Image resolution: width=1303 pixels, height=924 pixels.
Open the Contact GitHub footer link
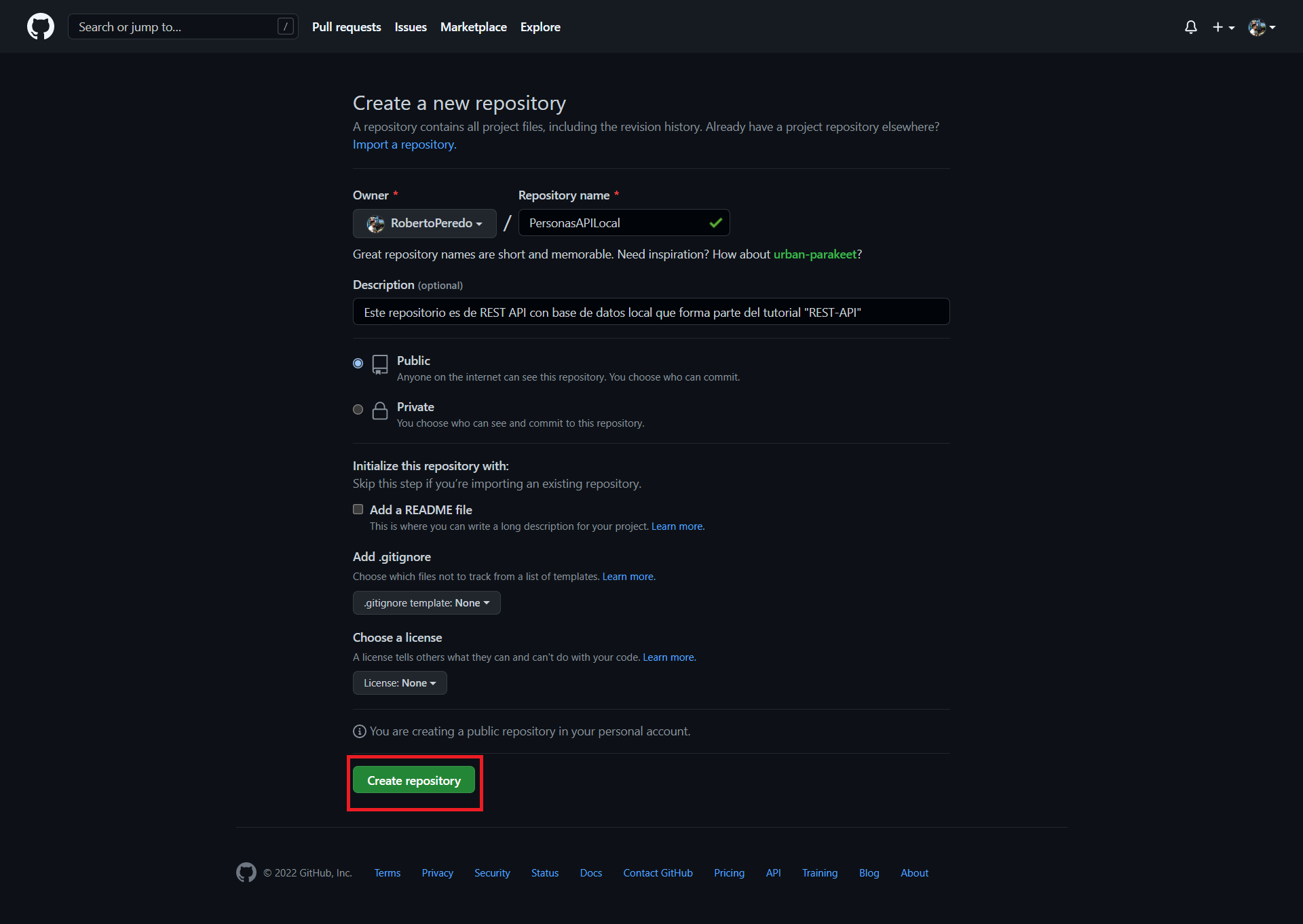point(658,873)
